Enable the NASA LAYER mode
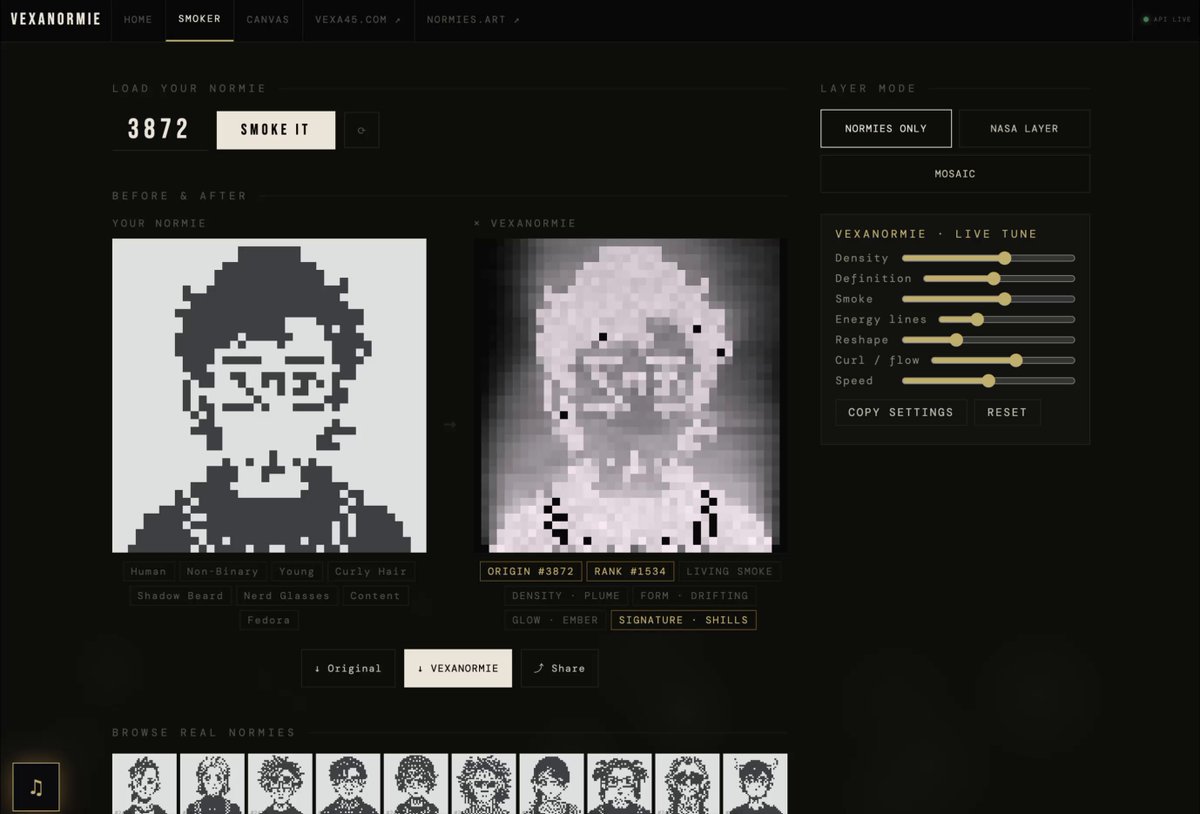 [1024, 128]
